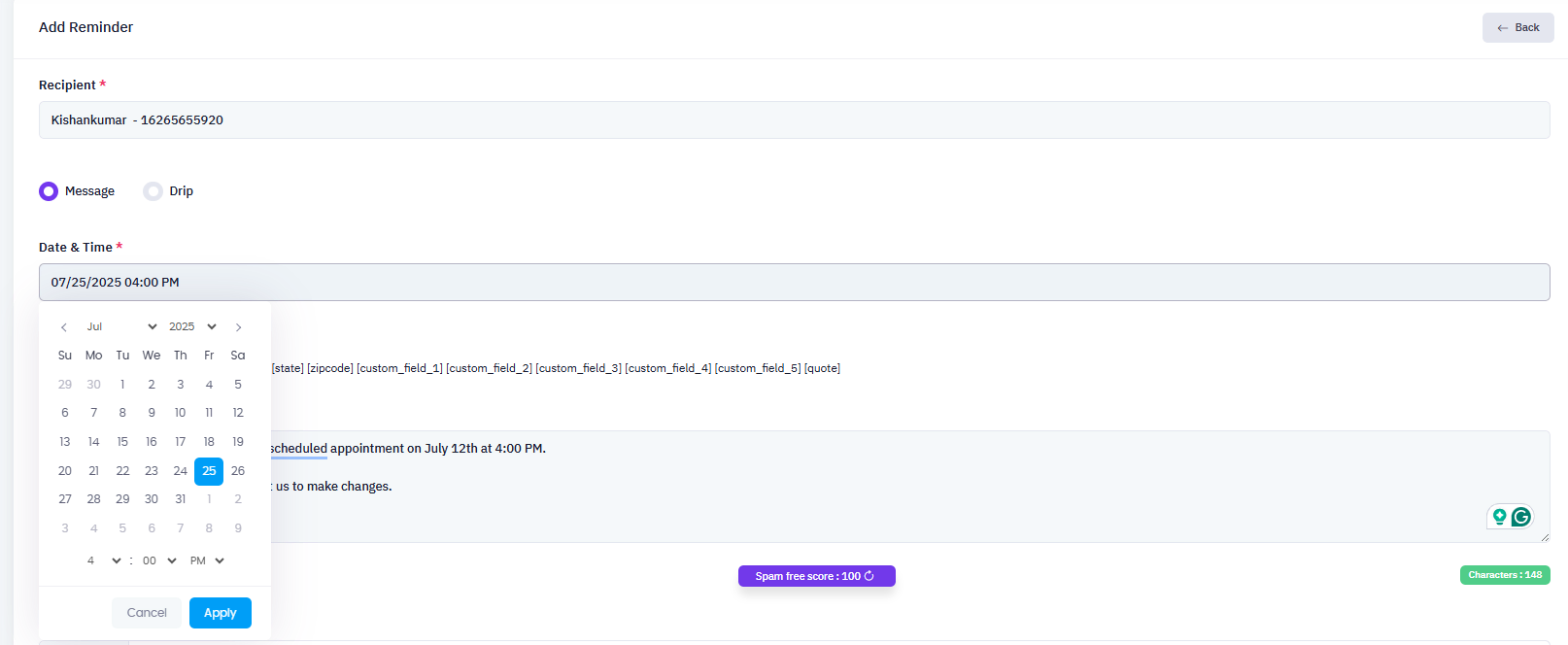This screenshot has width=1568, height=645.
Task: Insert the [custom_field_5] merge tag
Action: (758, 368)
